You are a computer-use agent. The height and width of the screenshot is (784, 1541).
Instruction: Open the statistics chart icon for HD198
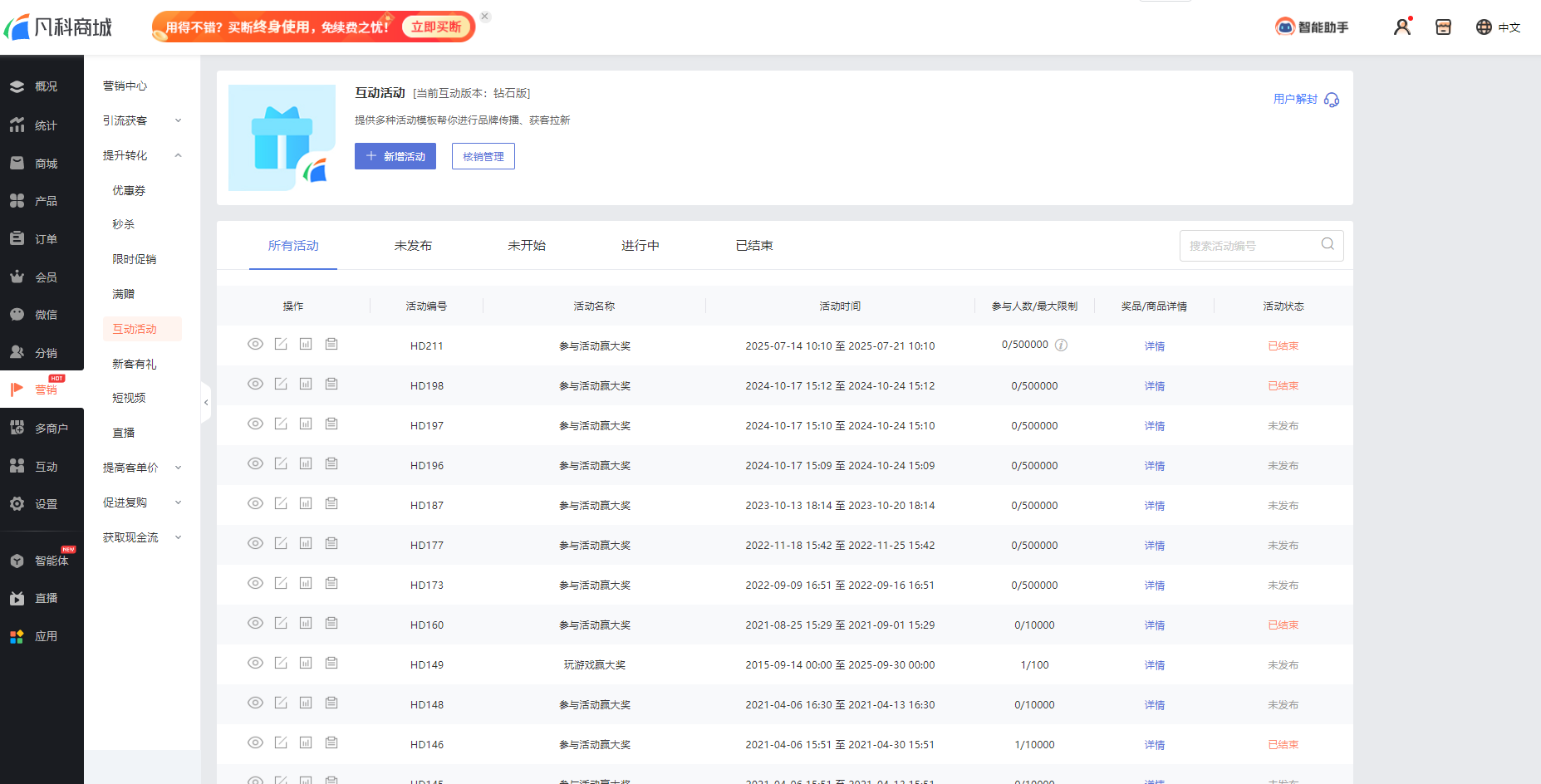click(x=306, y=384)
